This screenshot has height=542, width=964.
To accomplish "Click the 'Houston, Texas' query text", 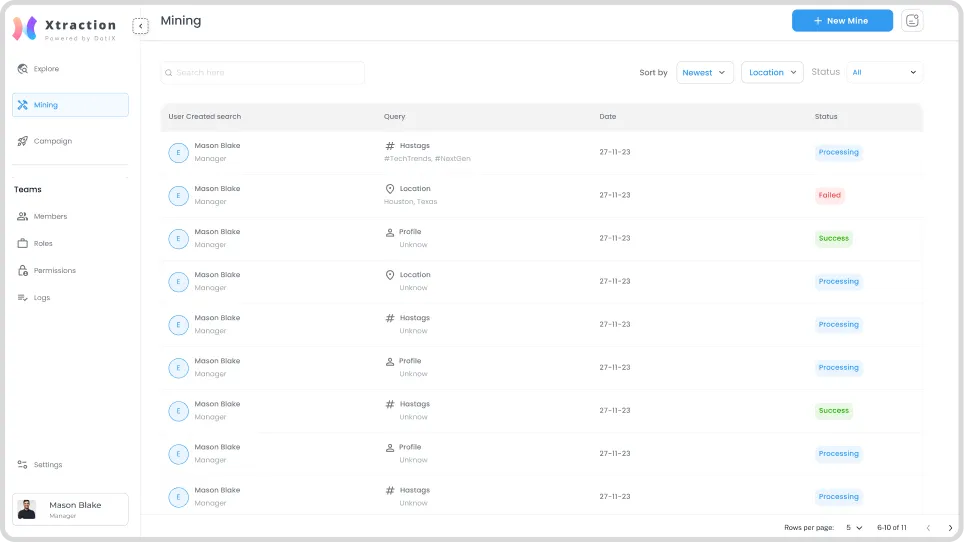I will click(411, 202).
